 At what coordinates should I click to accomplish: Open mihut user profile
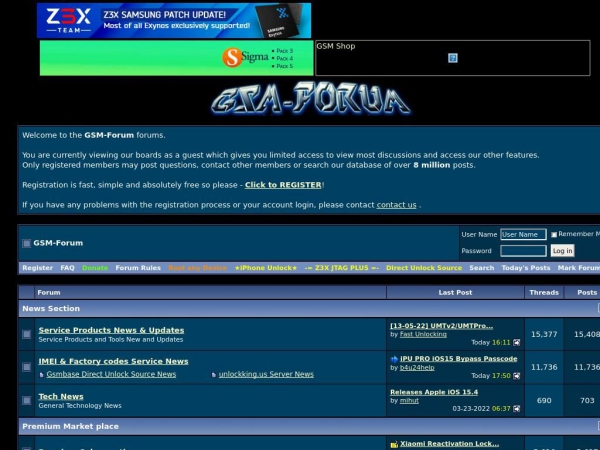point(409,400)
